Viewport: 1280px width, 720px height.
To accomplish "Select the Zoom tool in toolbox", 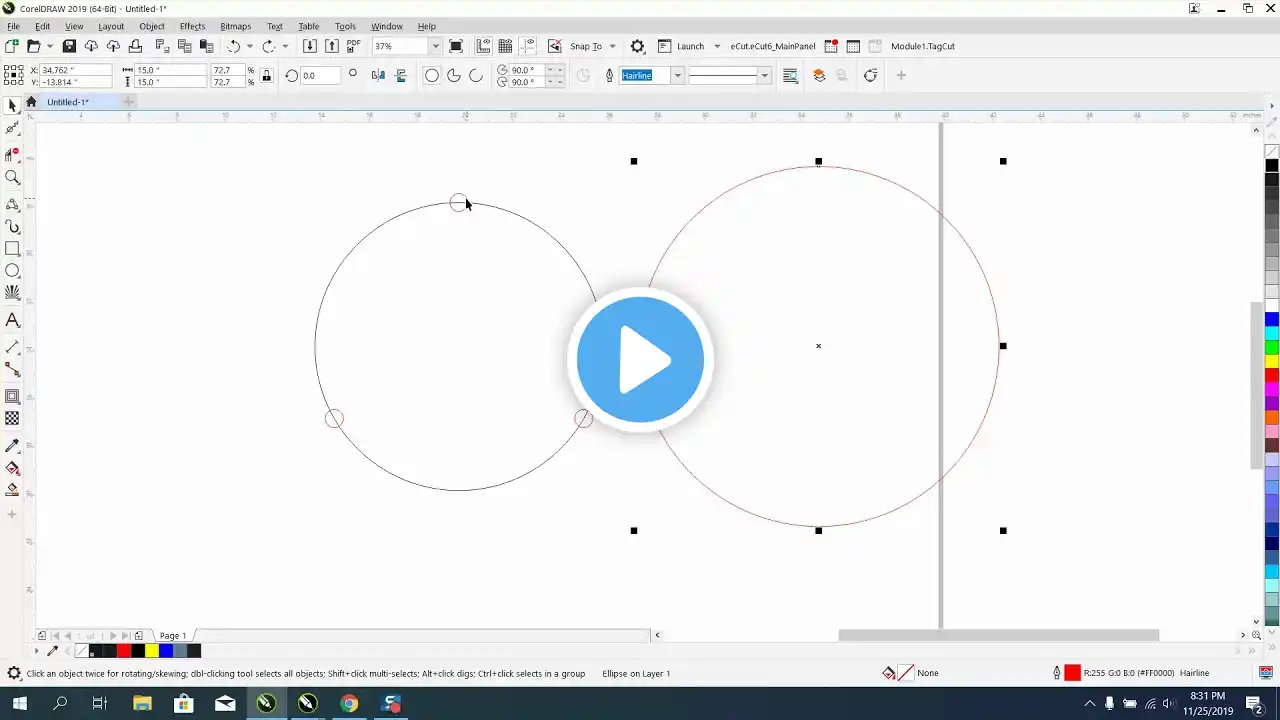I will [x=12, y=177].
